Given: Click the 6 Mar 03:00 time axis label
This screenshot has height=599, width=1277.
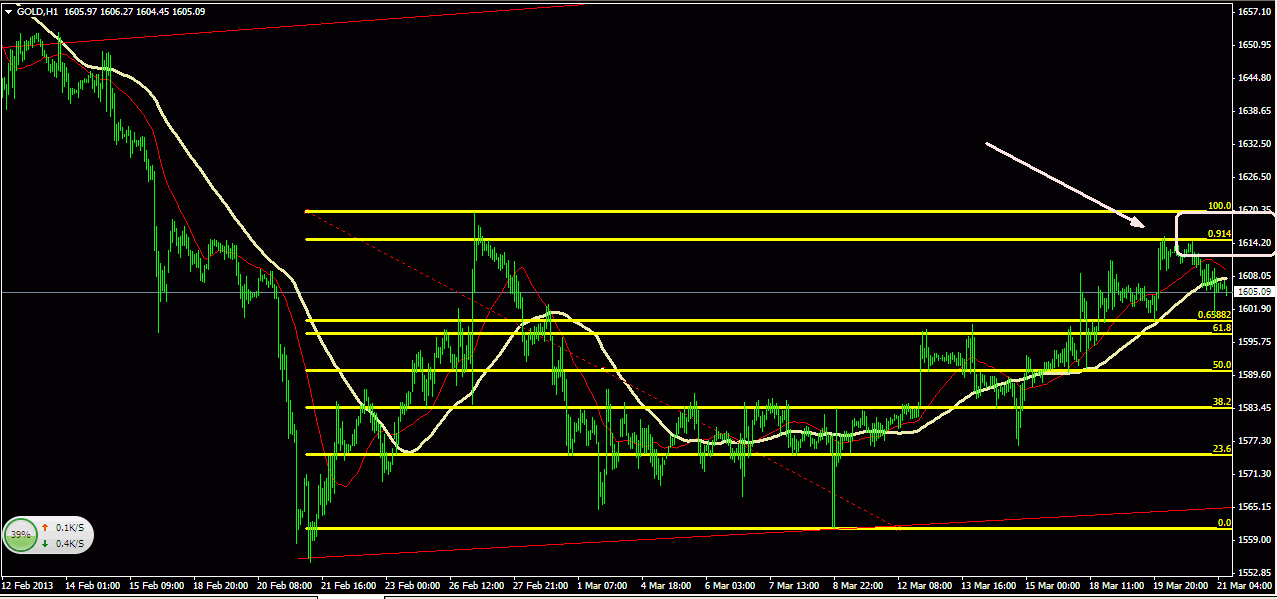Looking at the screenshot, I should click(x=731, y=585).
